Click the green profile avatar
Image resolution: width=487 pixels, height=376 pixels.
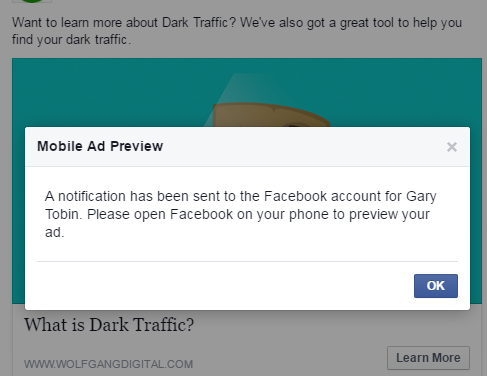[32, 1]
